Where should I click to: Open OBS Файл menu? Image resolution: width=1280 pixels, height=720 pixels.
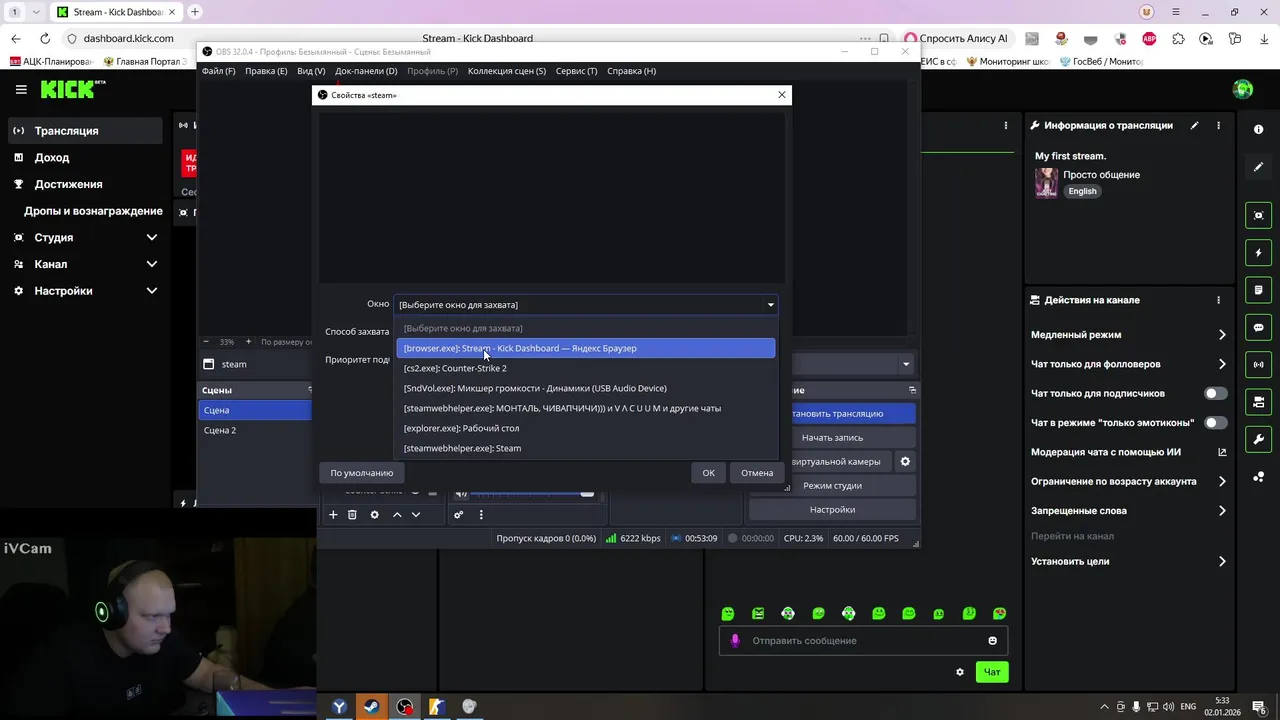click(218, 71)
